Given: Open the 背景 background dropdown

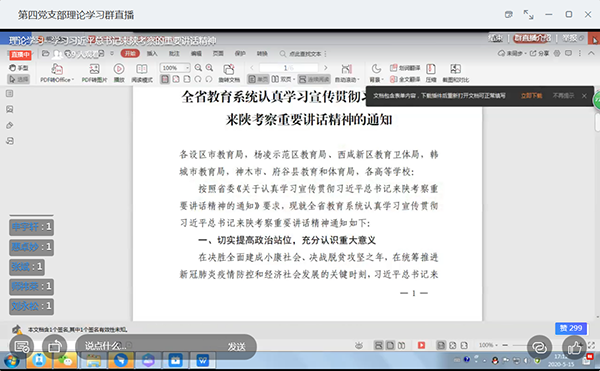Looking at the screenshot, I should (376, 73).
